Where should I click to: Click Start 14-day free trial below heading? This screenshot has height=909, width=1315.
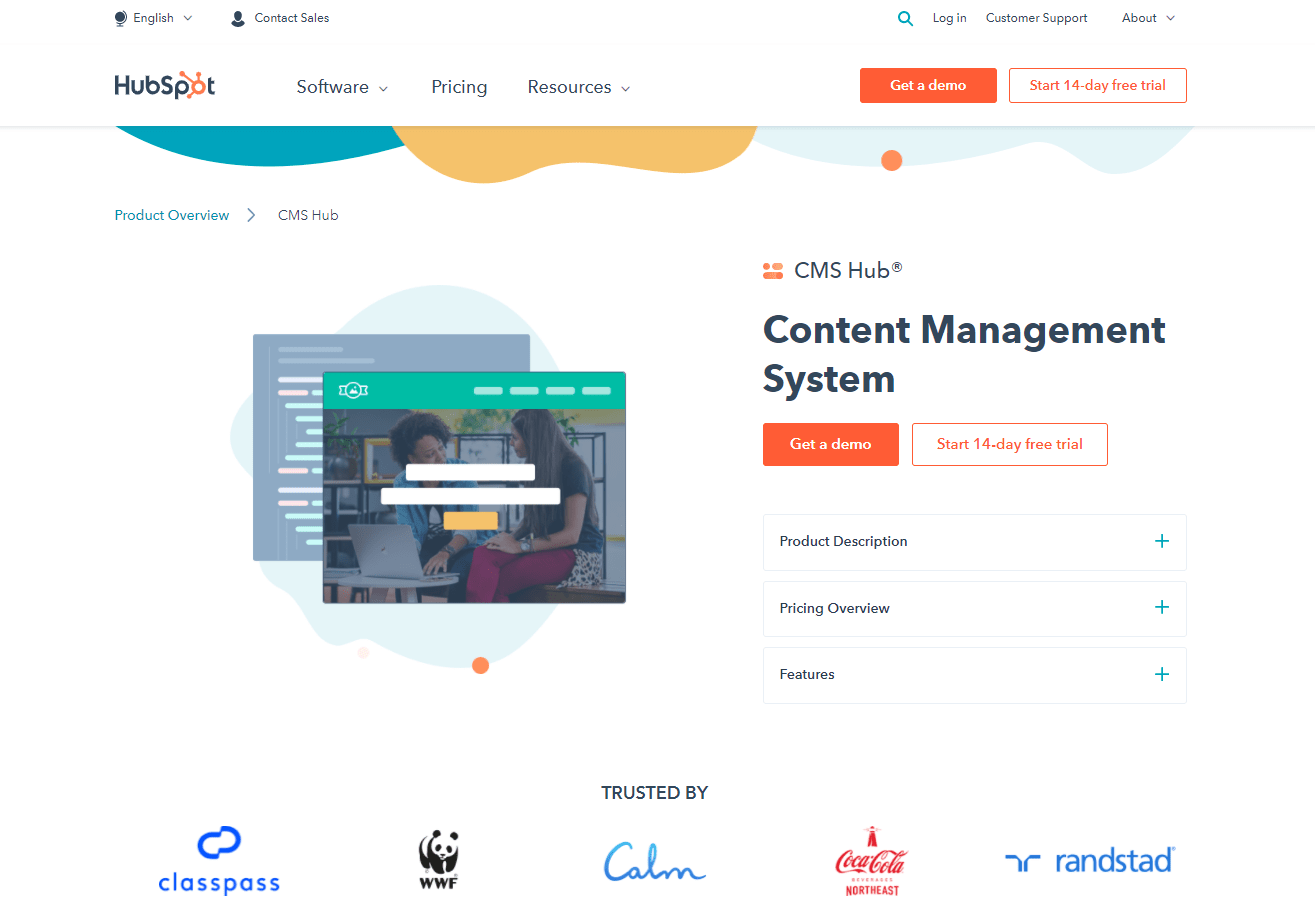coord(1010,444)
